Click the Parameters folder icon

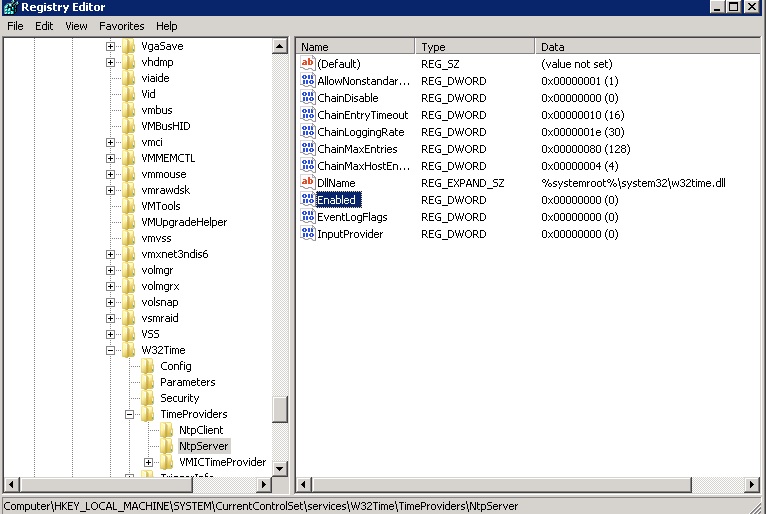[147, 383]
